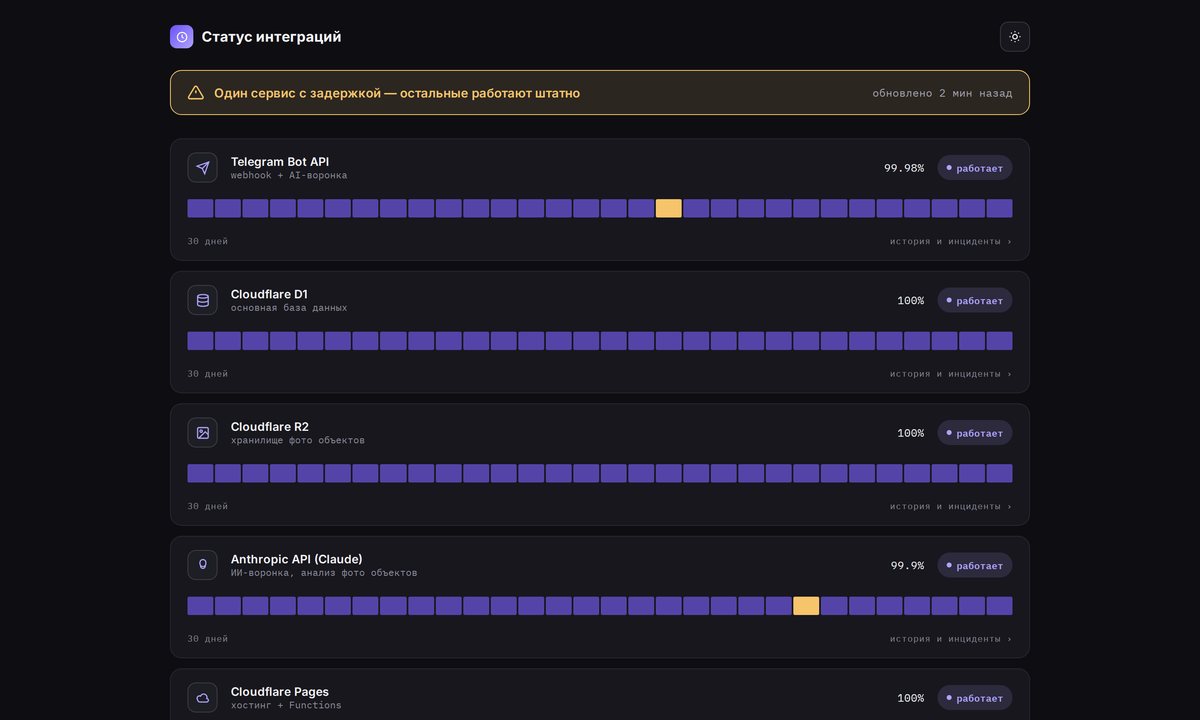
Task: Open история и инциденты for Telegram Bot API
Action: [x=951, y=241]
